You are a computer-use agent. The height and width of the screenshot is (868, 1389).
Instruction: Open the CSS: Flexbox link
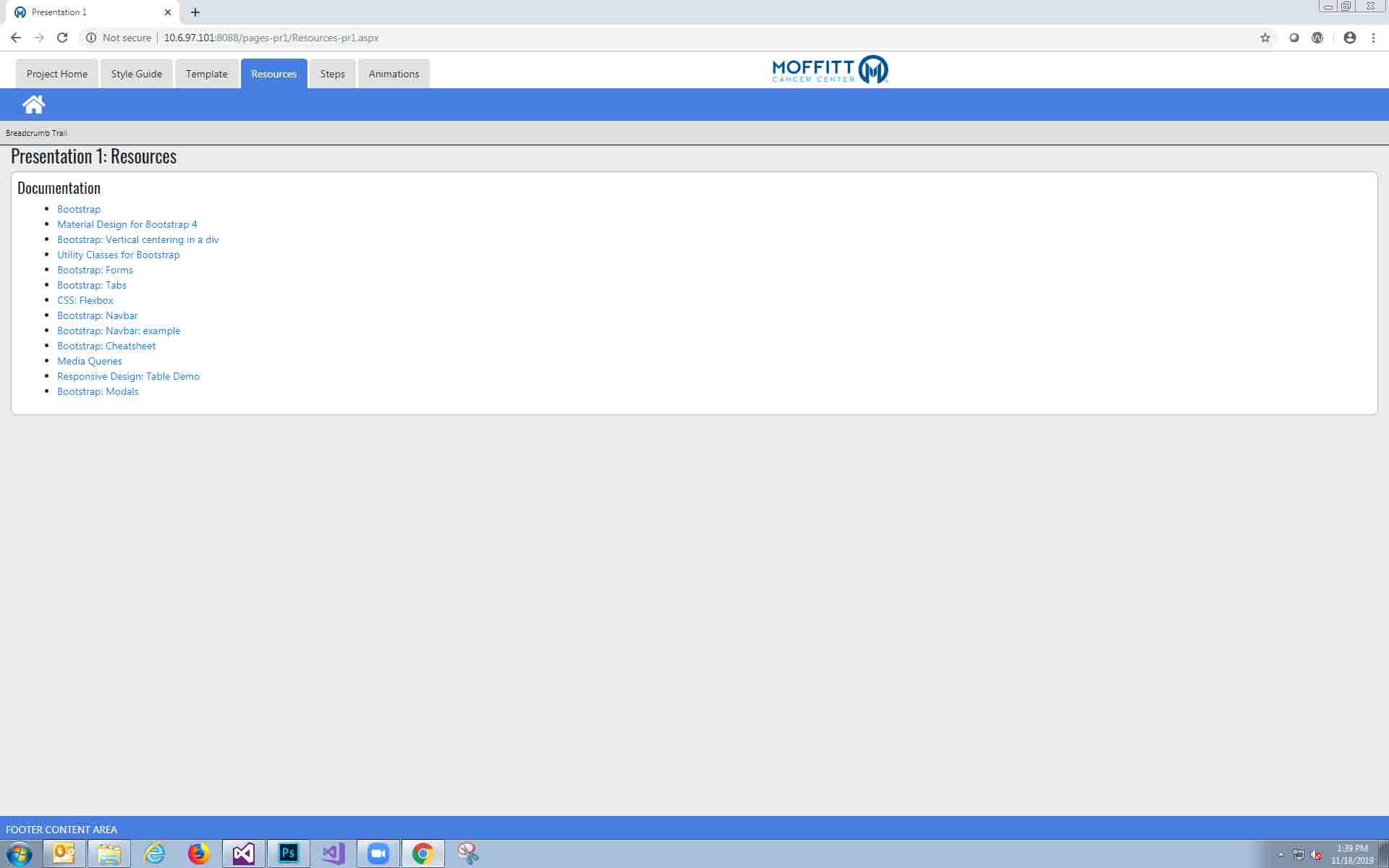click(x=85, y=300)
